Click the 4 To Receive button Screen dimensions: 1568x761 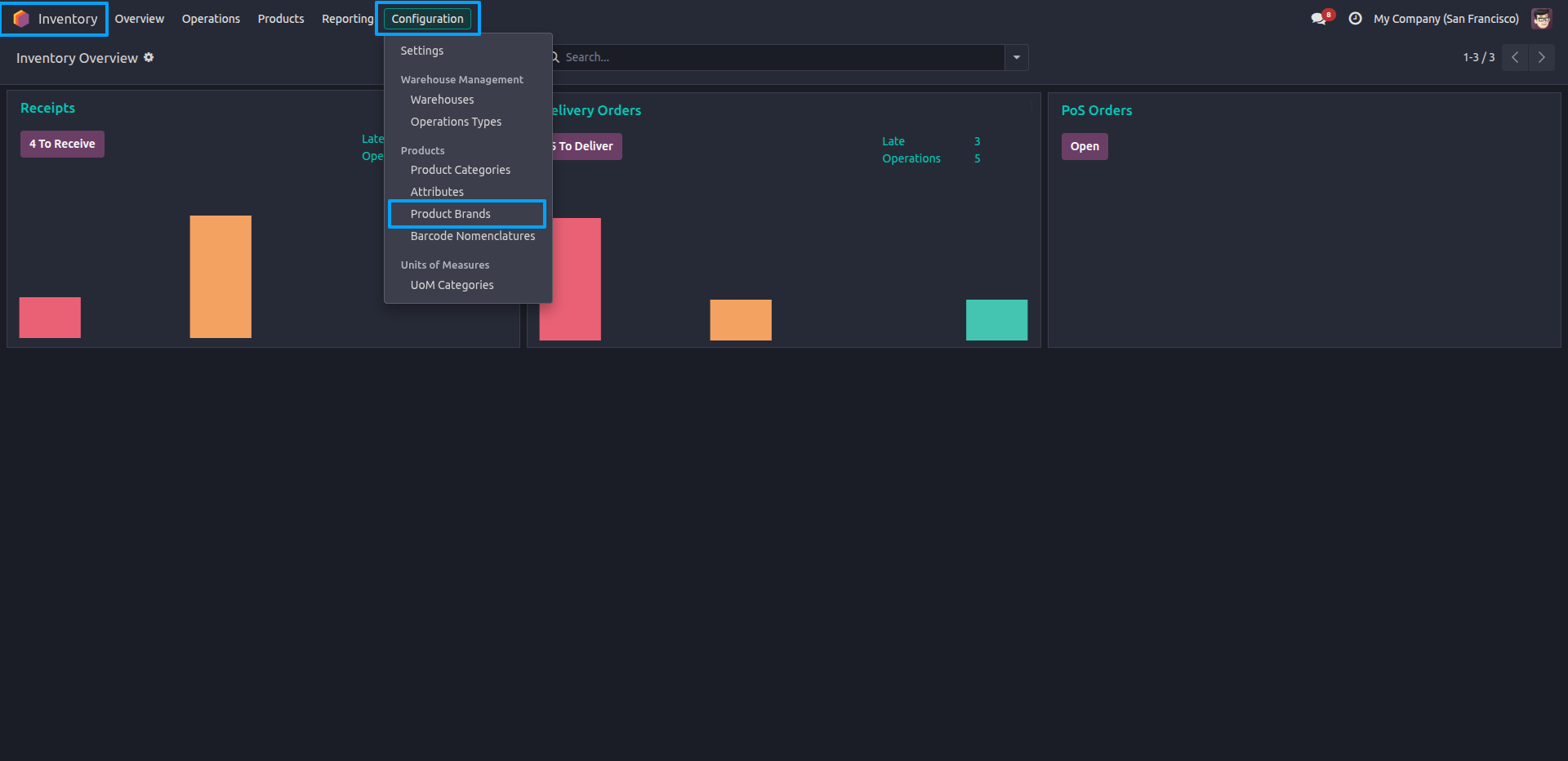(x=62, y=144)
